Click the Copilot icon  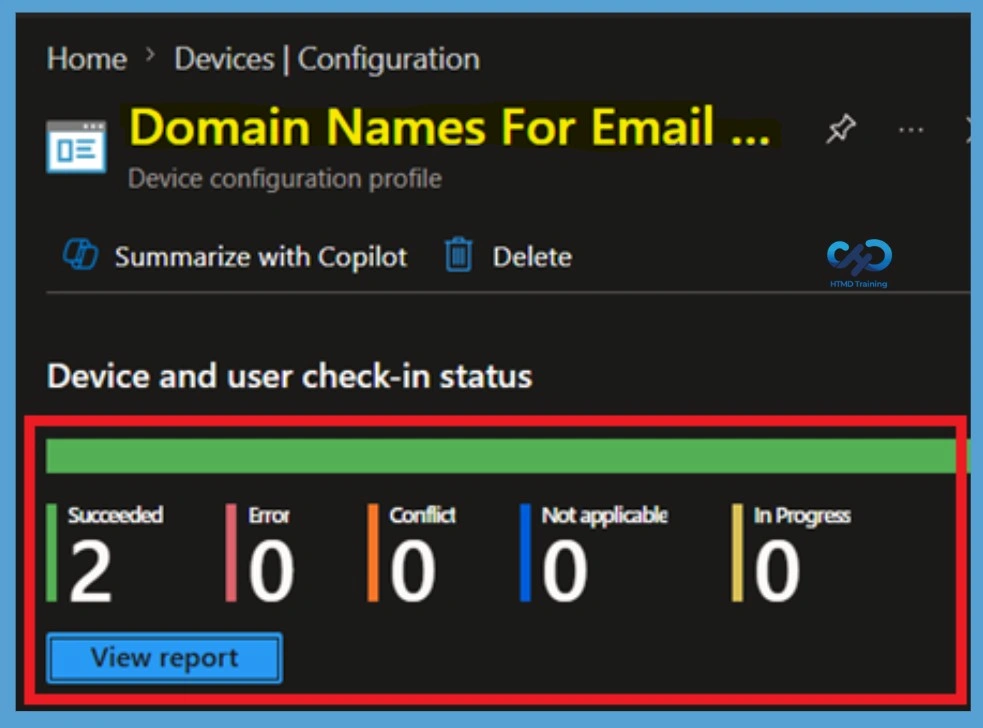[81, 255]
